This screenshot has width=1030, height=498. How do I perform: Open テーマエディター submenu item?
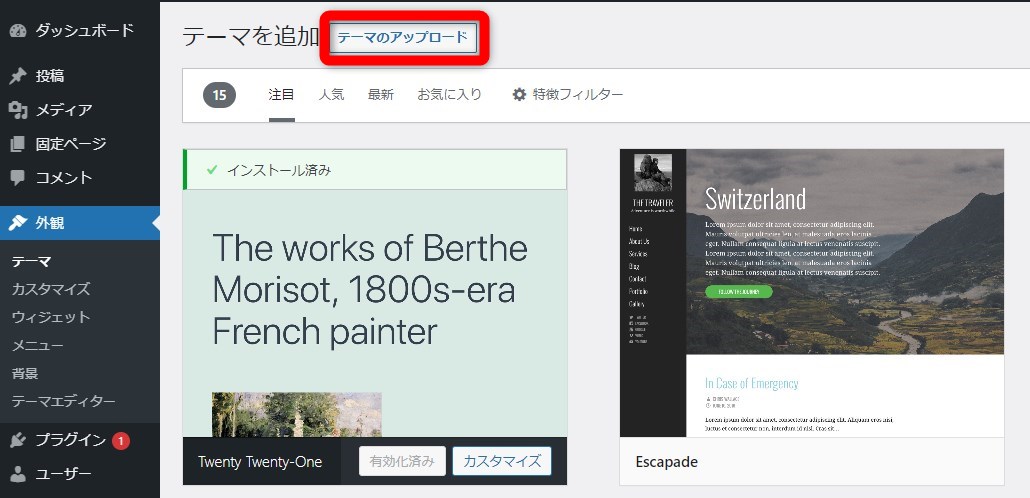[x=63, y=401]
